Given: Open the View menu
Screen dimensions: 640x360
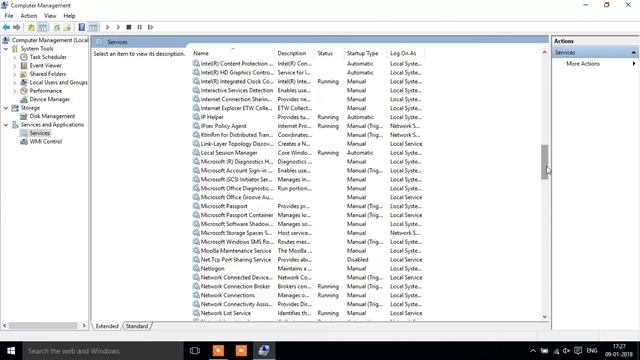Looking at the screenshot, I should [x=50, y=16].
